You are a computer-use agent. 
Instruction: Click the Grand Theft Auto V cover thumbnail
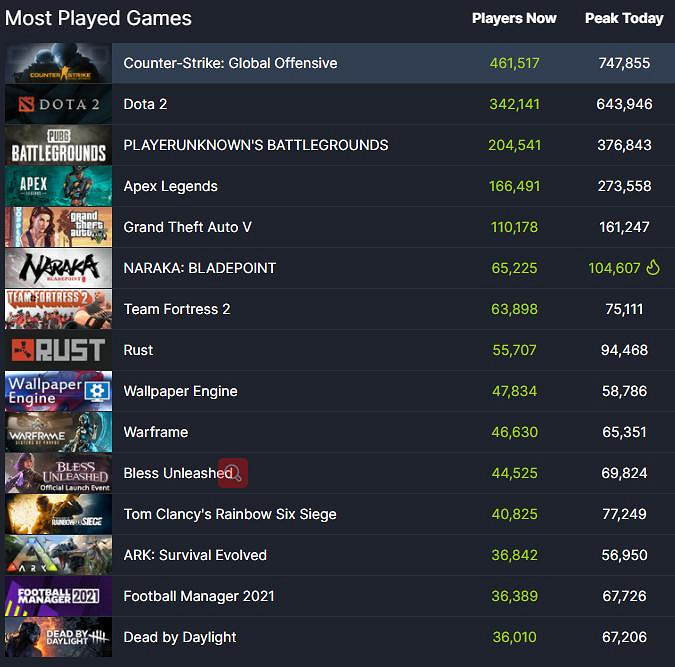58,227
